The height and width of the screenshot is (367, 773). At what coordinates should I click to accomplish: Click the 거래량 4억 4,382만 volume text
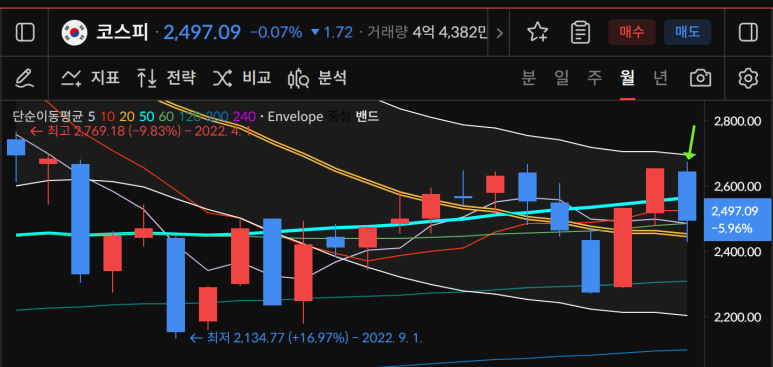click(426, 33)
